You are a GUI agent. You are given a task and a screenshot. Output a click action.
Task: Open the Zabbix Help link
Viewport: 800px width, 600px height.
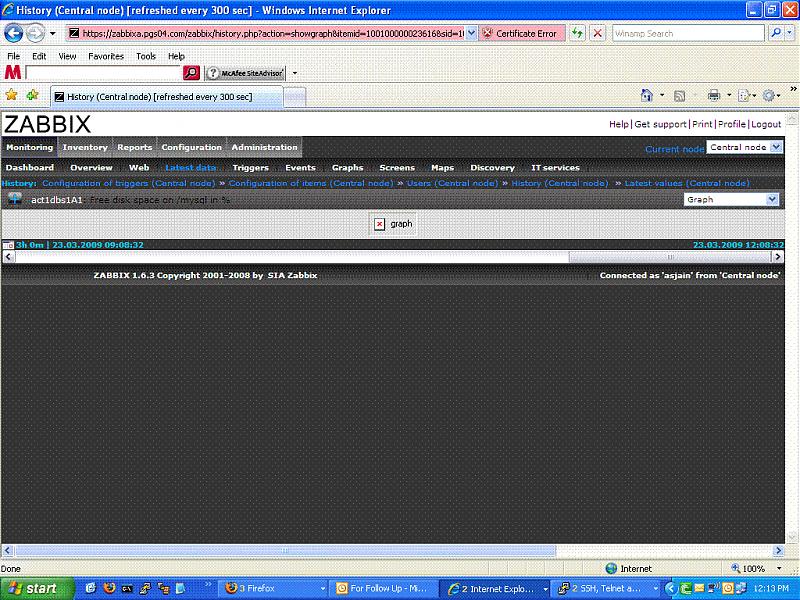[x=618, y=124]
